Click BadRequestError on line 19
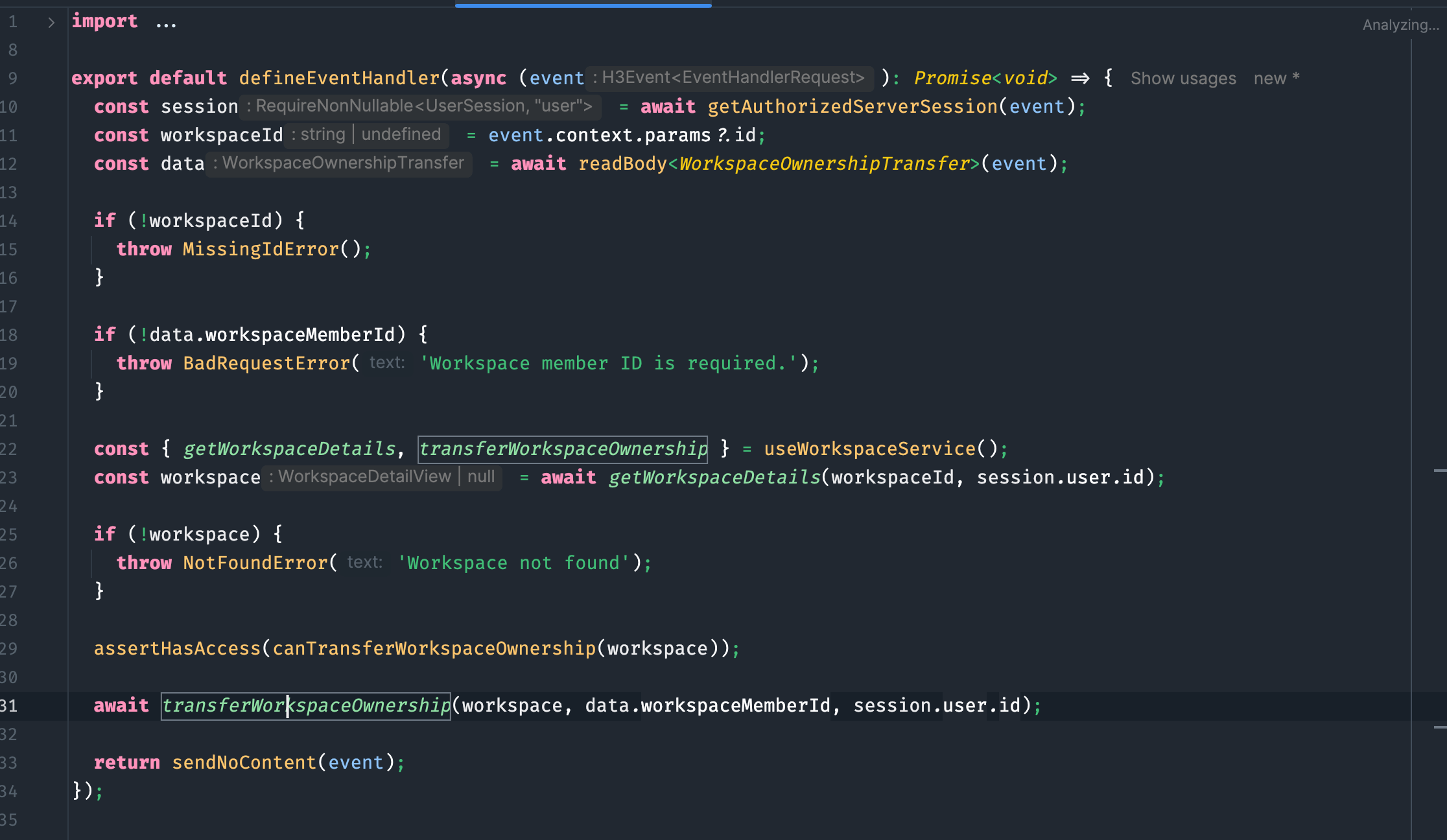 [266, 363]
